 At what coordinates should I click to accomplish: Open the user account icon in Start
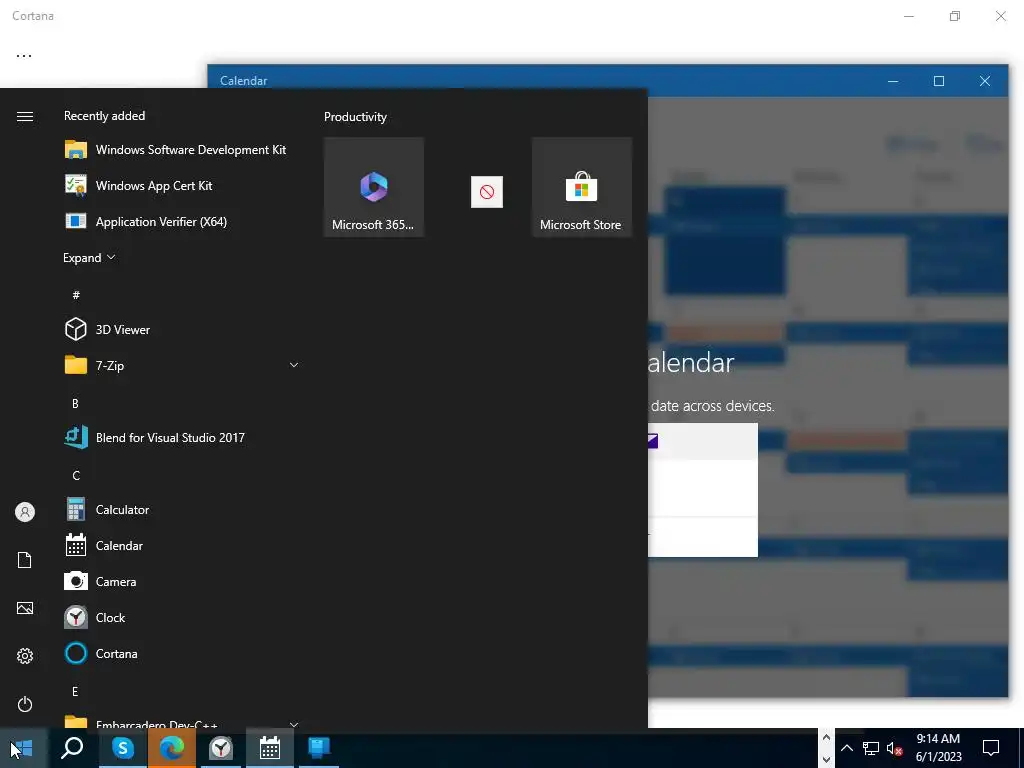pos(25,512)
